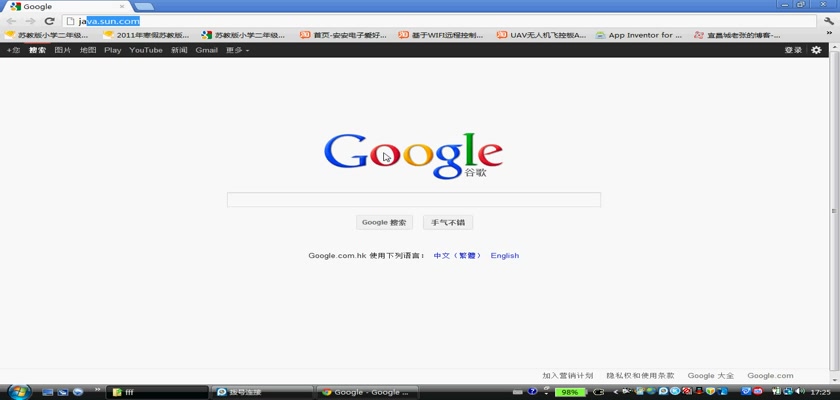The width and height of the screenshot is (840, 400).
Task: Open the first 苏教版小学二年级 bookmark
Action: click(47, 35)
